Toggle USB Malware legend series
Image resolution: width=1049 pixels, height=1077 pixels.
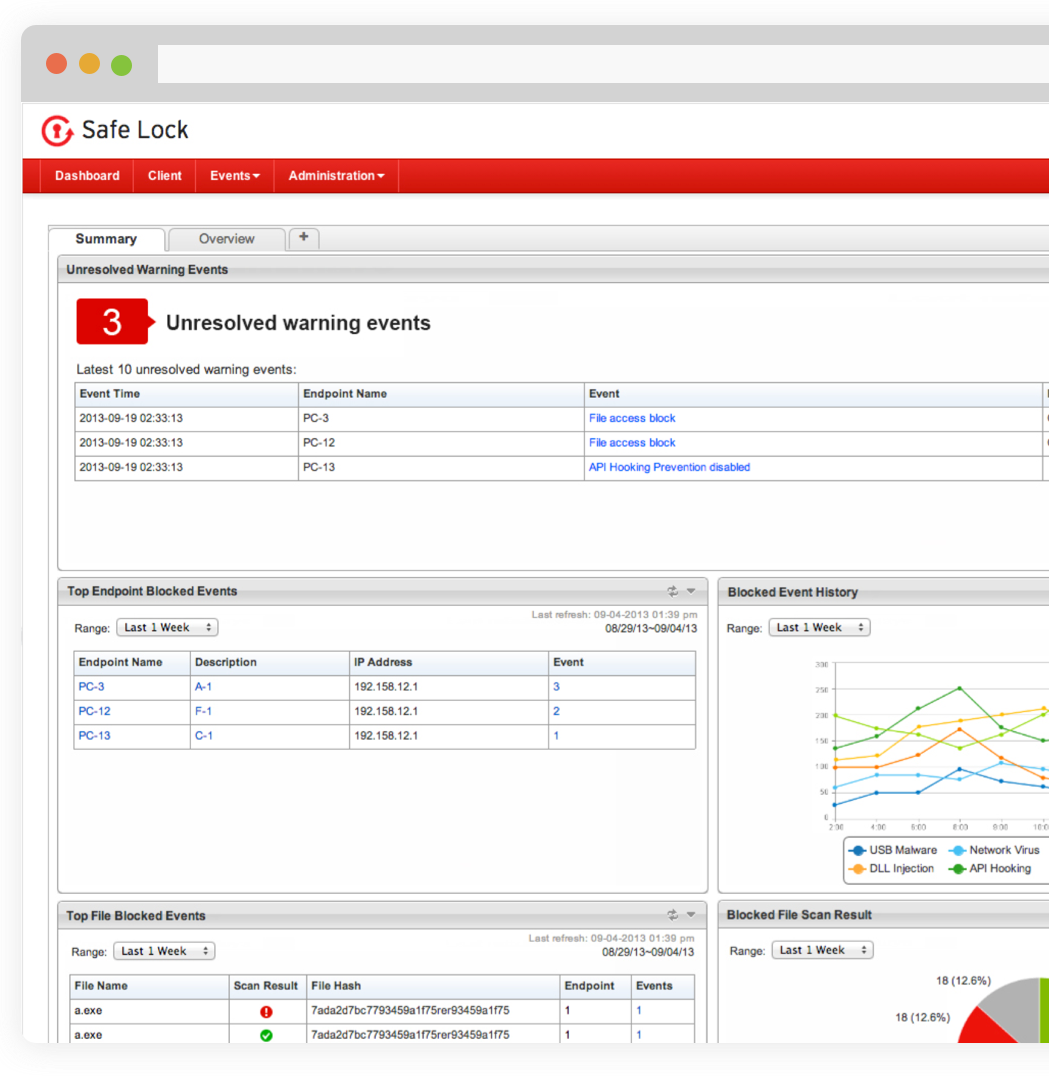pyautogui.click(x=893, y=850)
